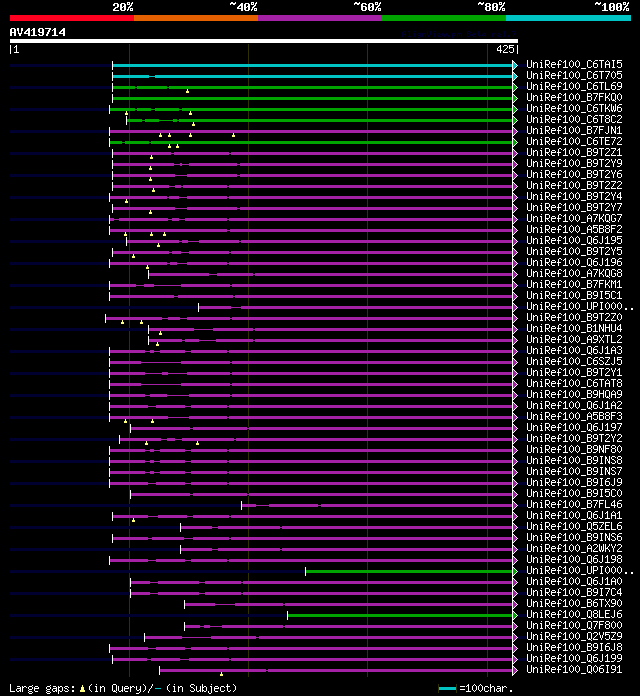Select label UniRef100_Q6J197

tap(574, 427)
